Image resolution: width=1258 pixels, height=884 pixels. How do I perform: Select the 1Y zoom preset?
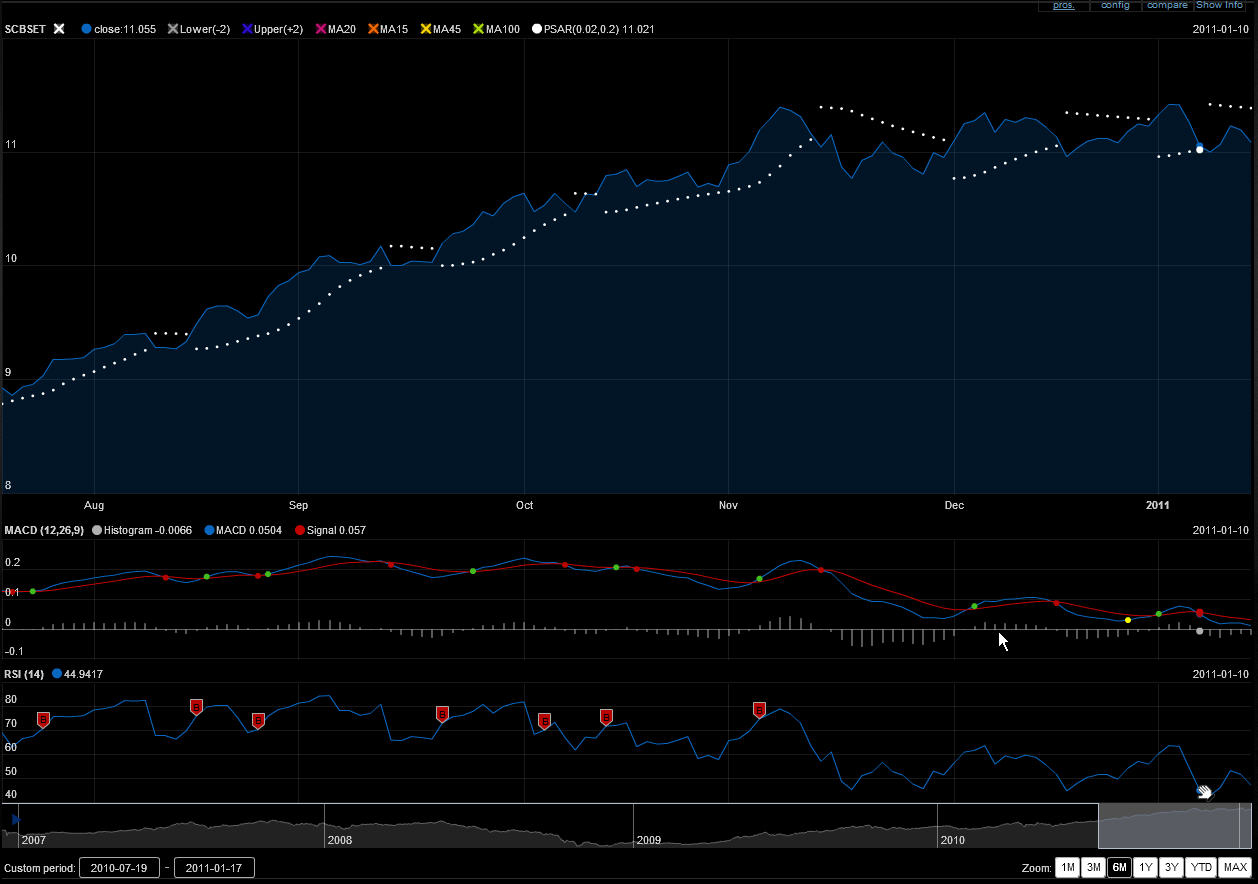click(x=1145, y=867)
